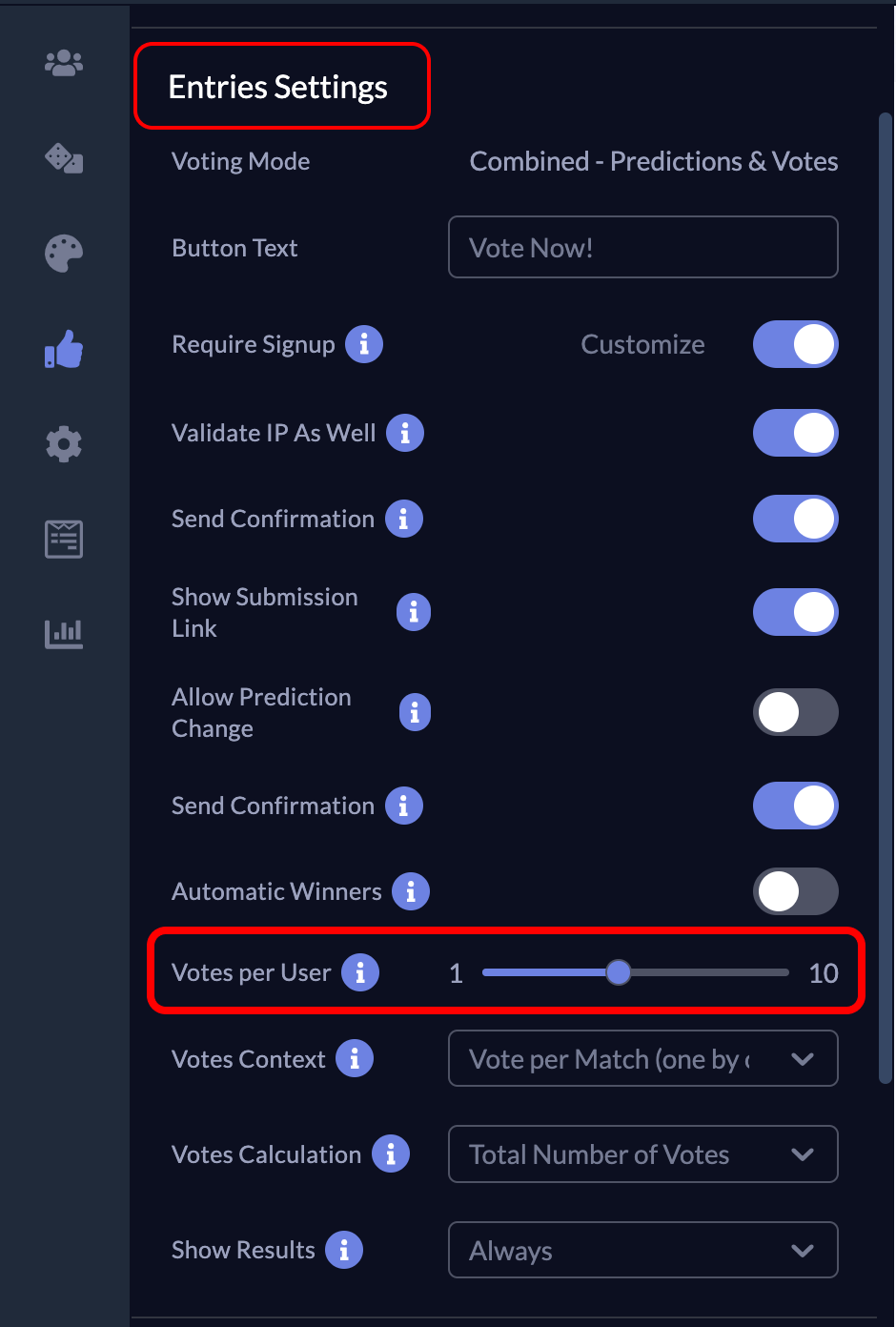Expand the Votes Calculation dropdown
This screenshot has width=896, height=1327.
642,1154
